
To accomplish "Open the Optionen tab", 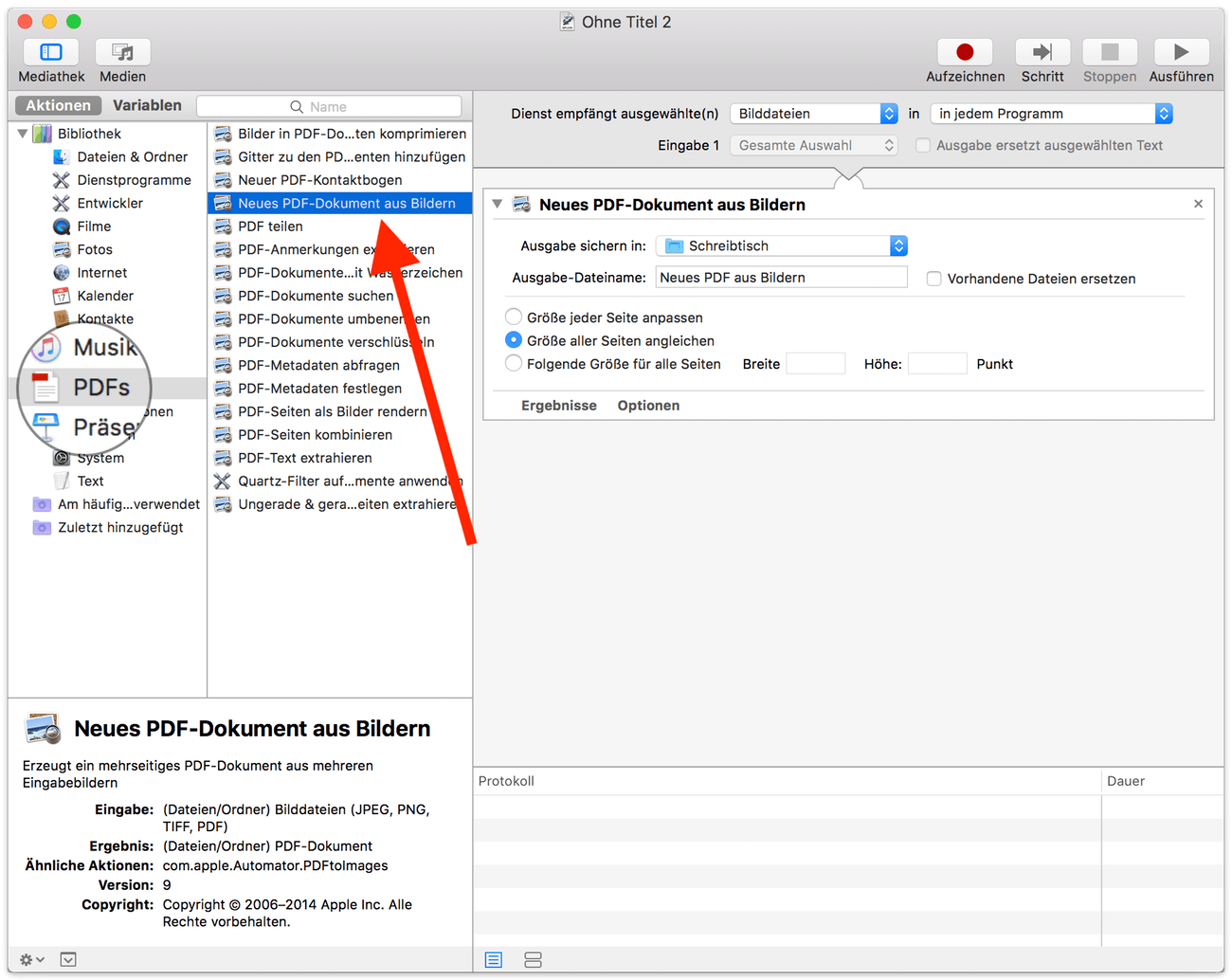I will (648, 406).
